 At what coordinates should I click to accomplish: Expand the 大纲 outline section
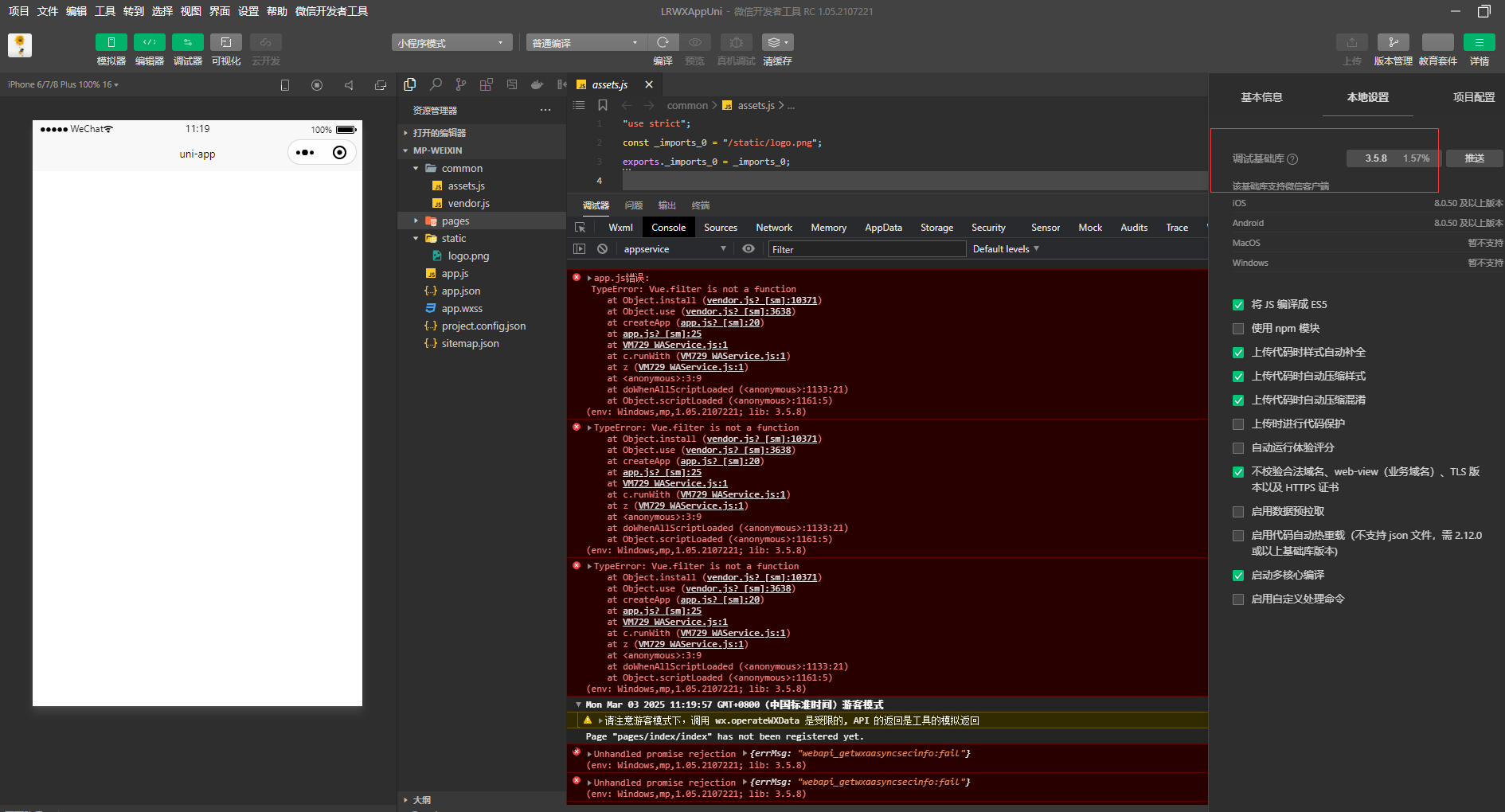[x=481, y=800]
